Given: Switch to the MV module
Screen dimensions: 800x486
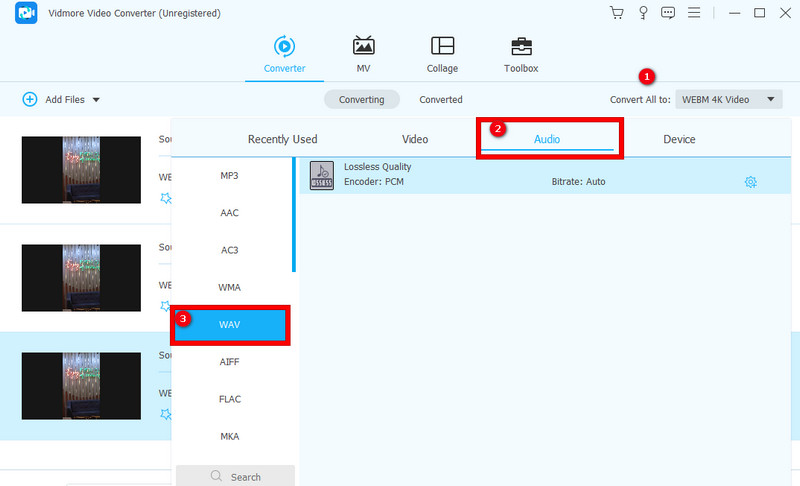Looking at the screenshot, I should 363,54.
